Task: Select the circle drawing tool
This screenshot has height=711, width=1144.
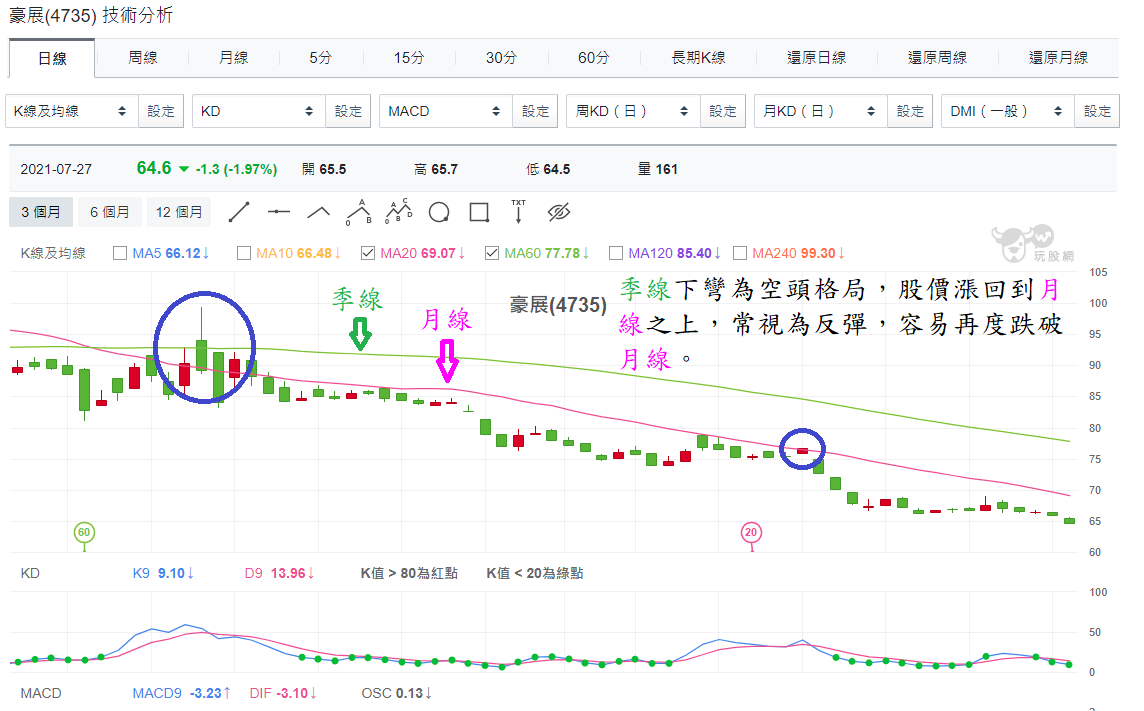Action: [x=440, y=212]
